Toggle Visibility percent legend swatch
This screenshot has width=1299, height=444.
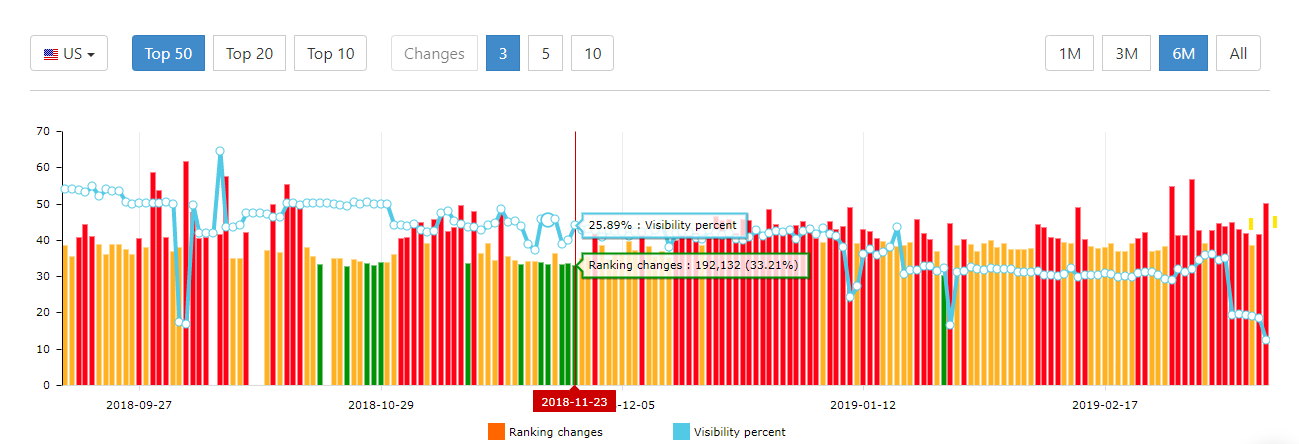681,432
